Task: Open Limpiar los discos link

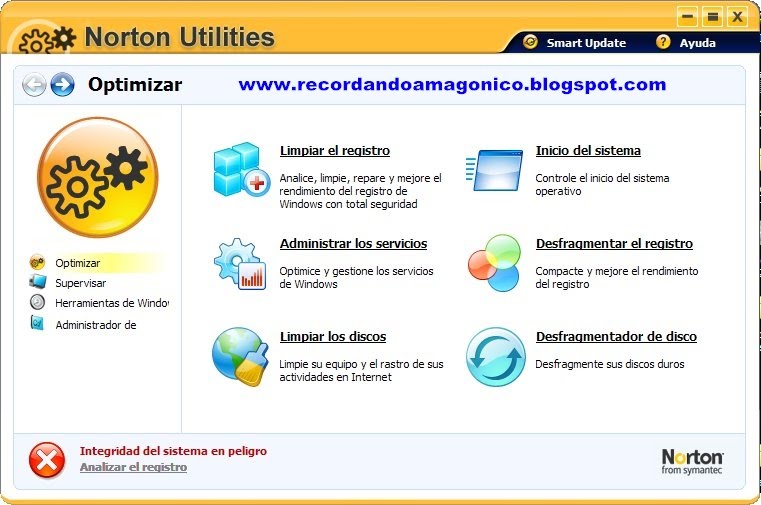Action: click(x=333, y=337)
